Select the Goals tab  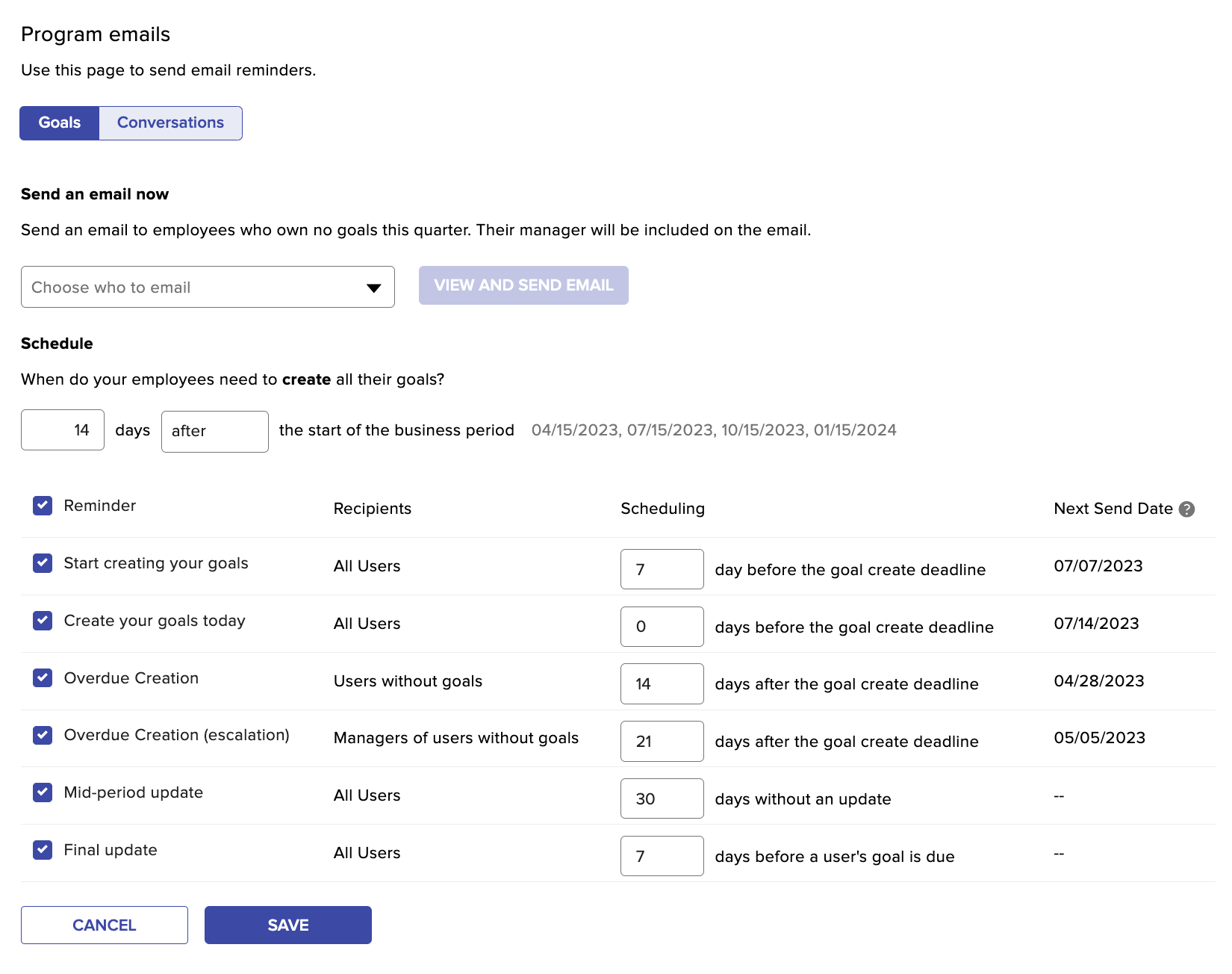(x=59, y=122)
